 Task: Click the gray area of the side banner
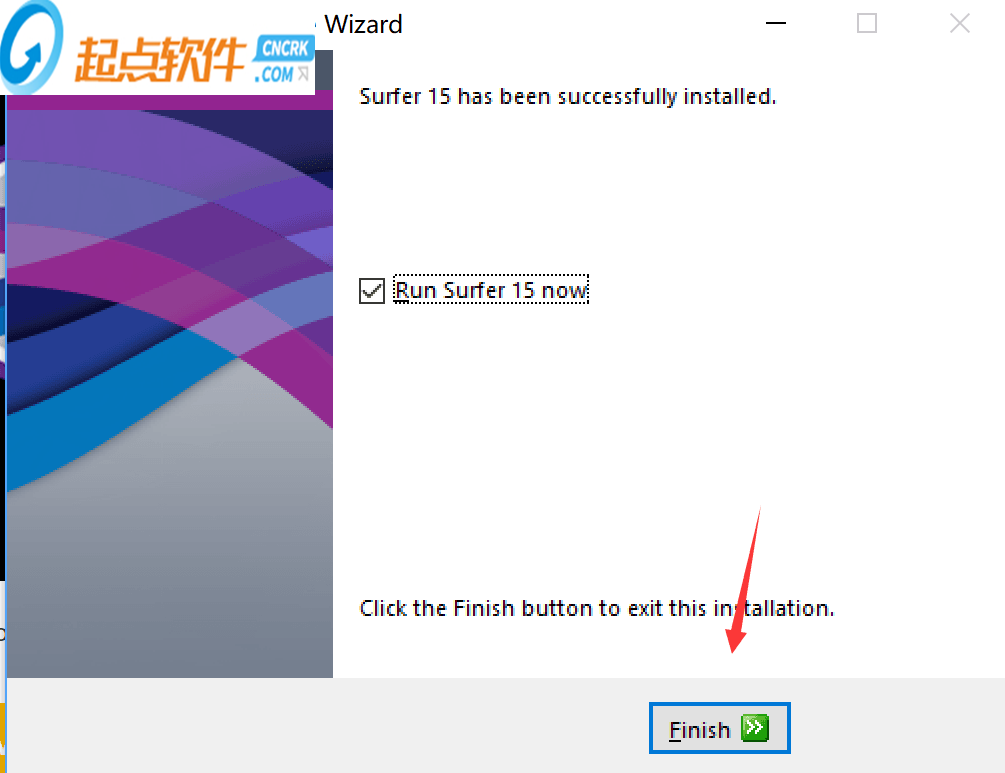point(170,577)
